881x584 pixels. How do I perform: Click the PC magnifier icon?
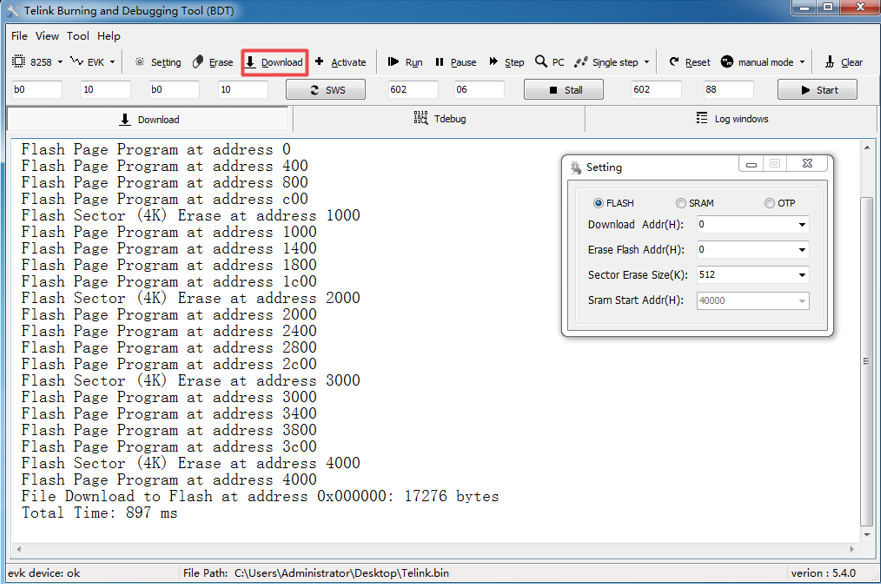pos(541,61)
